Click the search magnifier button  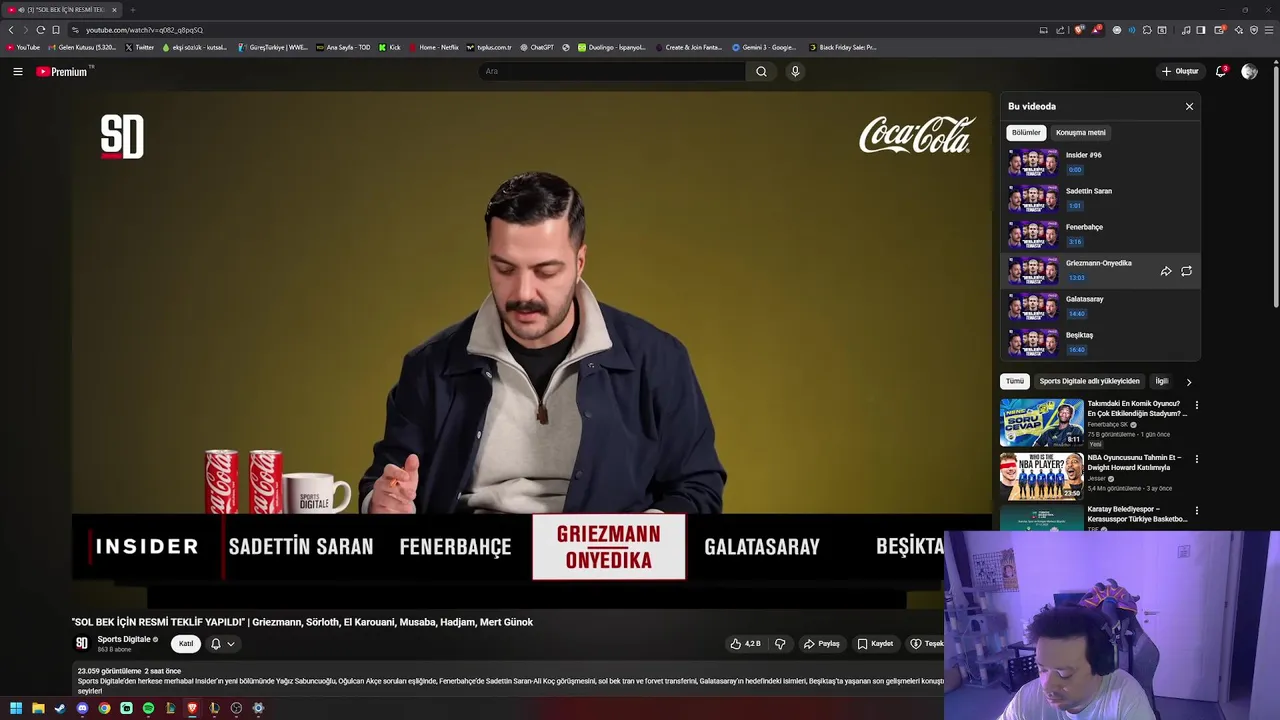point(761,71)
